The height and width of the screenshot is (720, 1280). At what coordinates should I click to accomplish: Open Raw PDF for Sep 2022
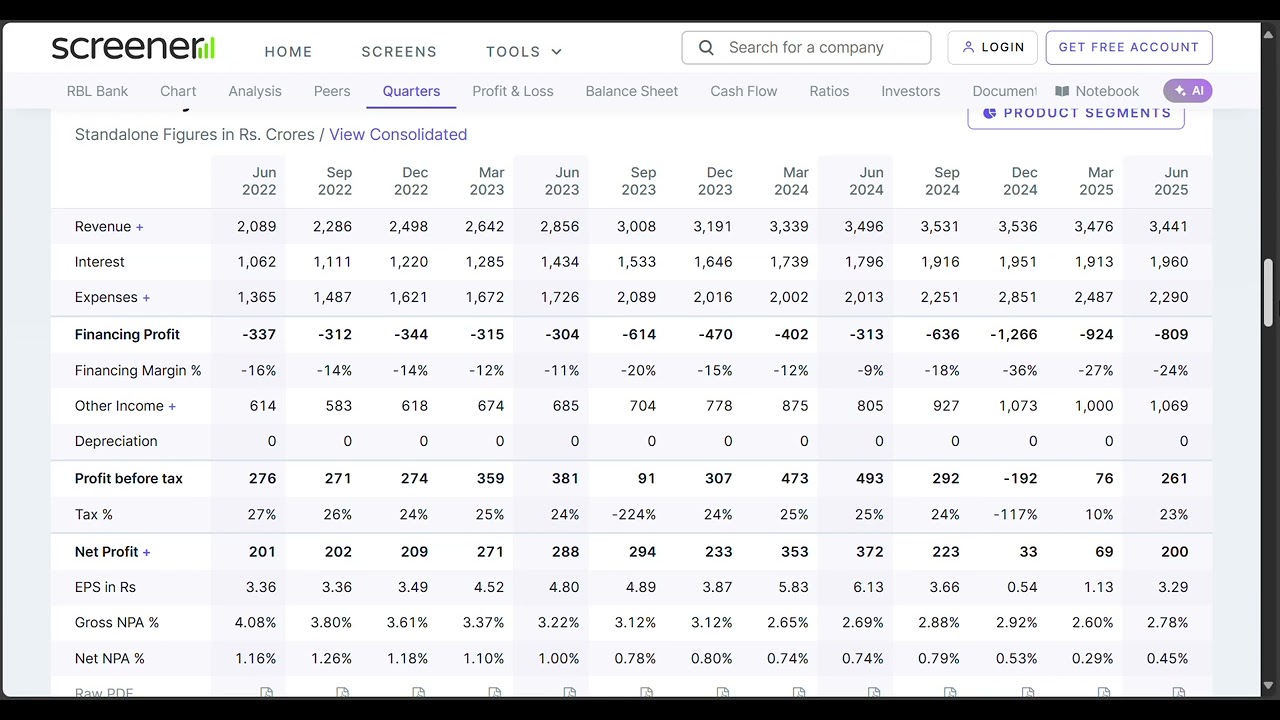[343, 692]
